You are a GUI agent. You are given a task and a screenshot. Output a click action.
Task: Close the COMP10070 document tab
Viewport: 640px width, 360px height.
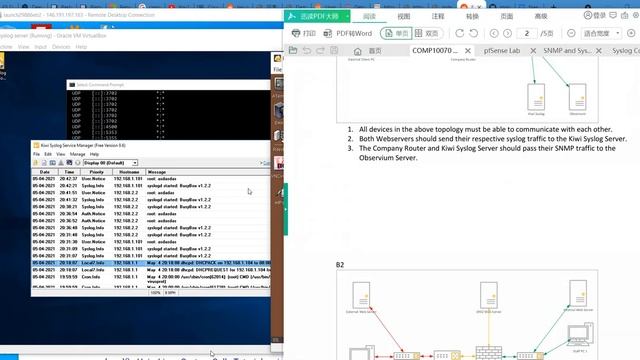(468, 51)
